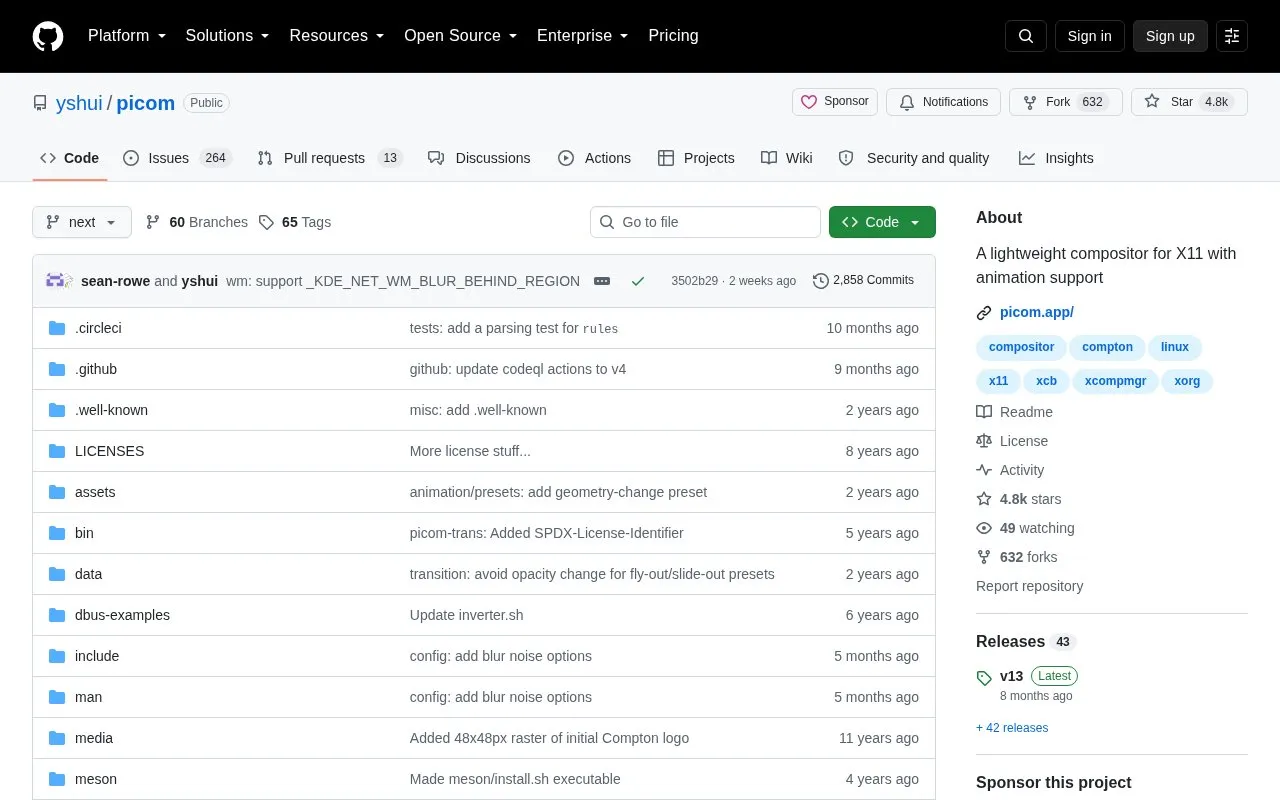Open the appearance settings icon button

pyautogui.click(x=1232, y=36)
